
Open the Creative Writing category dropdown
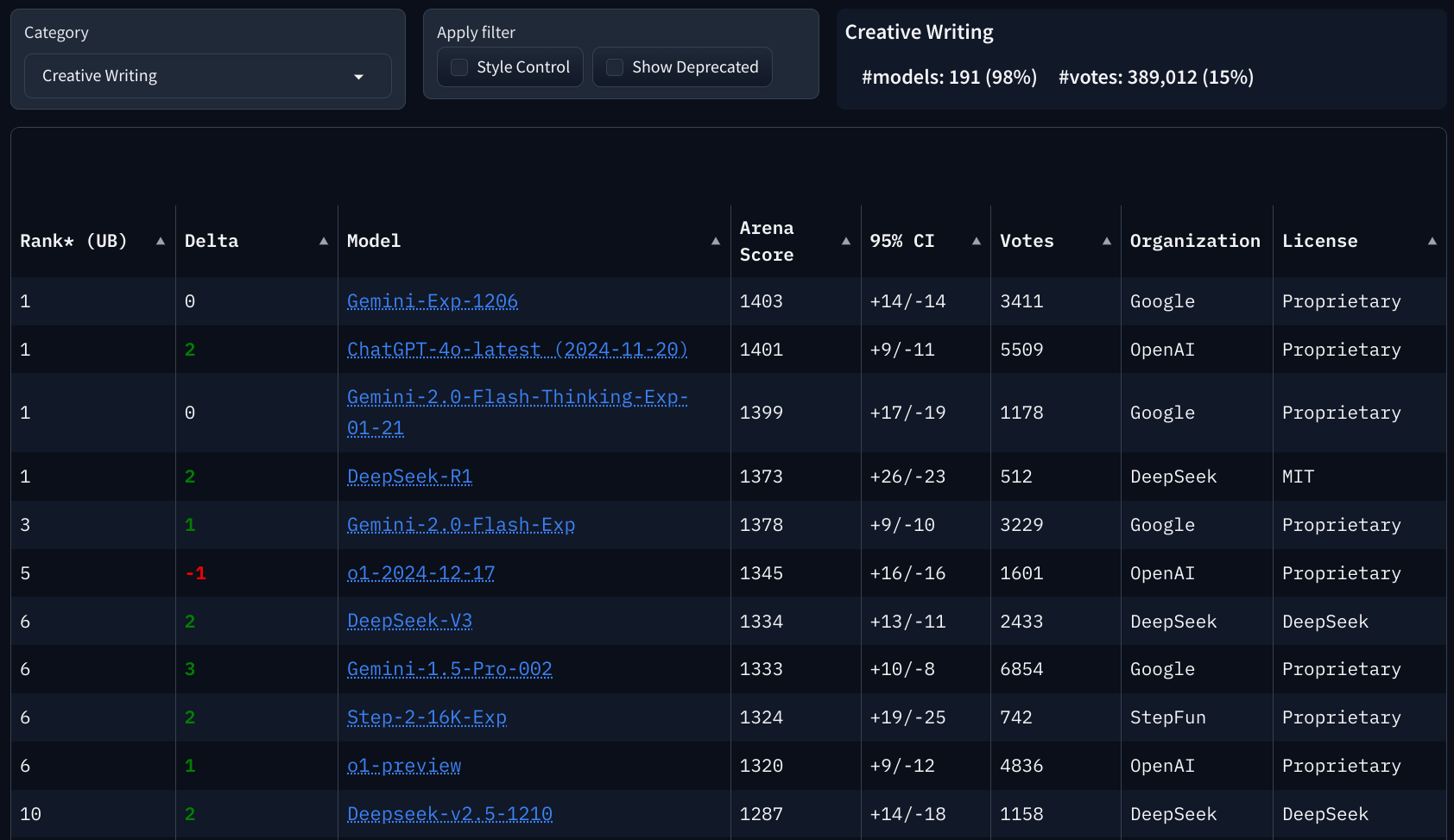point(208,76)
